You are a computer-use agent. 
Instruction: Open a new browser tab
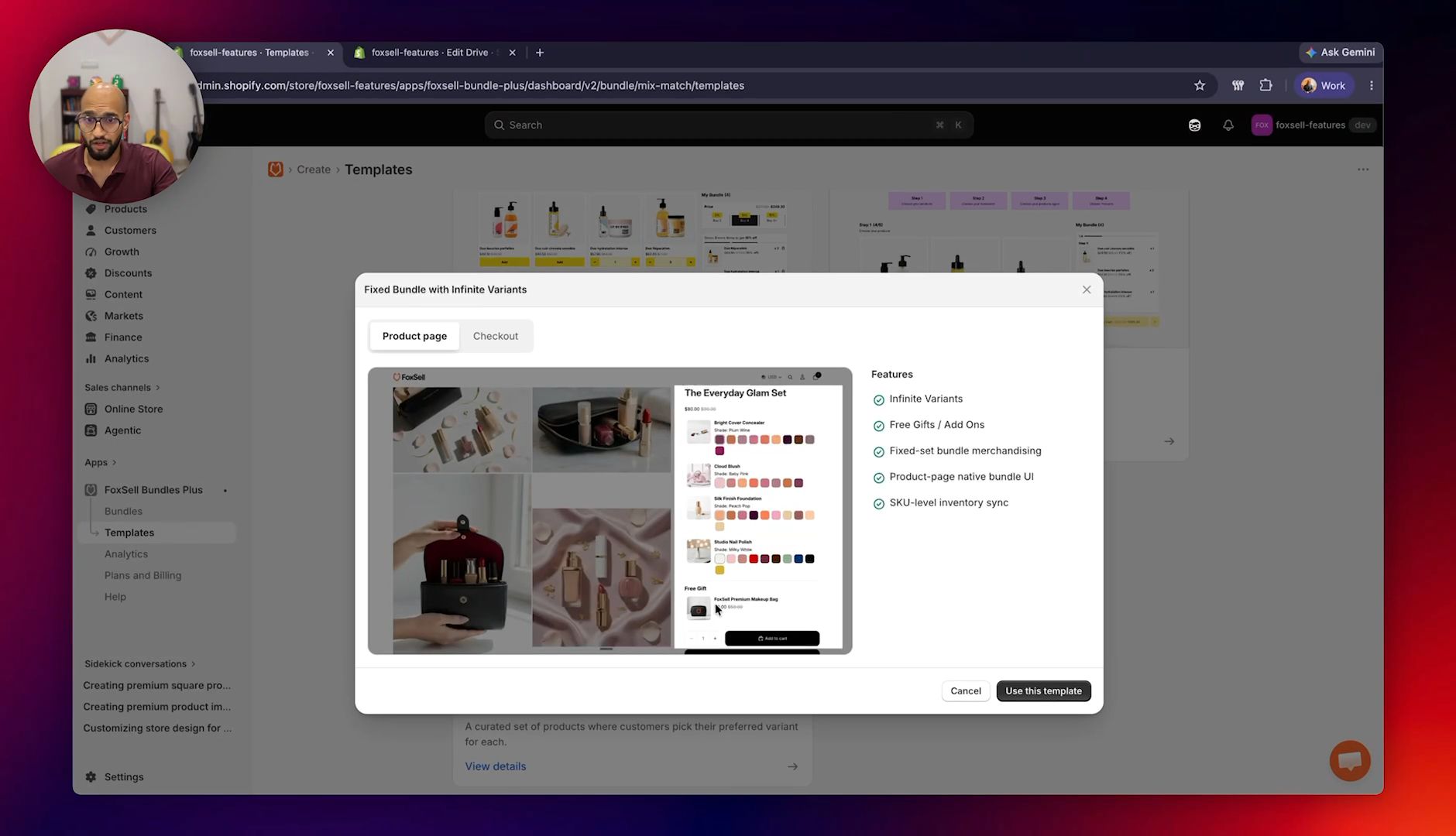pos(540,53)
